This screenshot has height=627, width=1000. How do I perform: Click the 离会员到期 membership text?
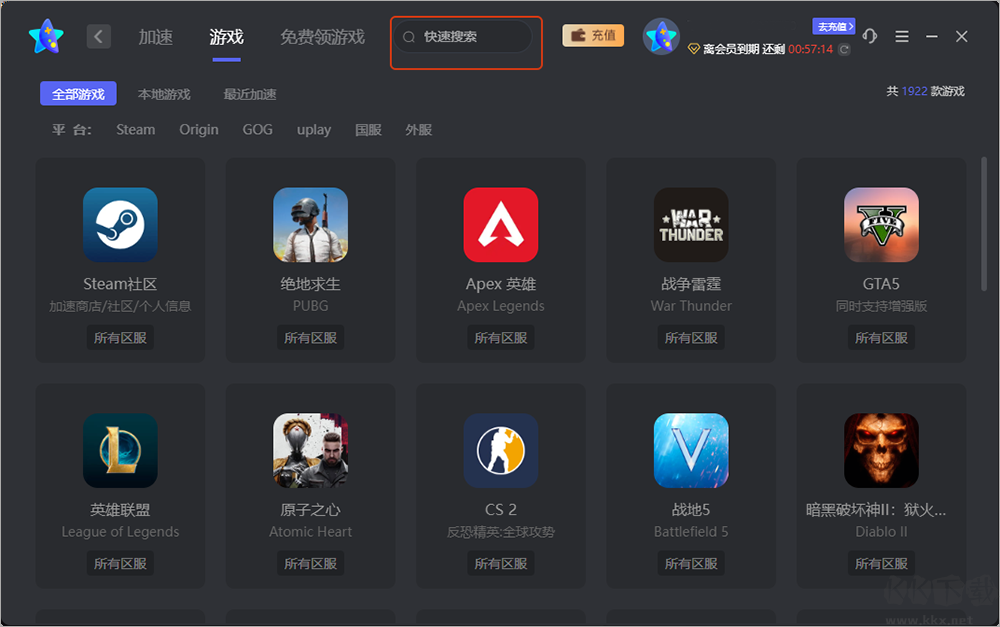tap(744, 49)
